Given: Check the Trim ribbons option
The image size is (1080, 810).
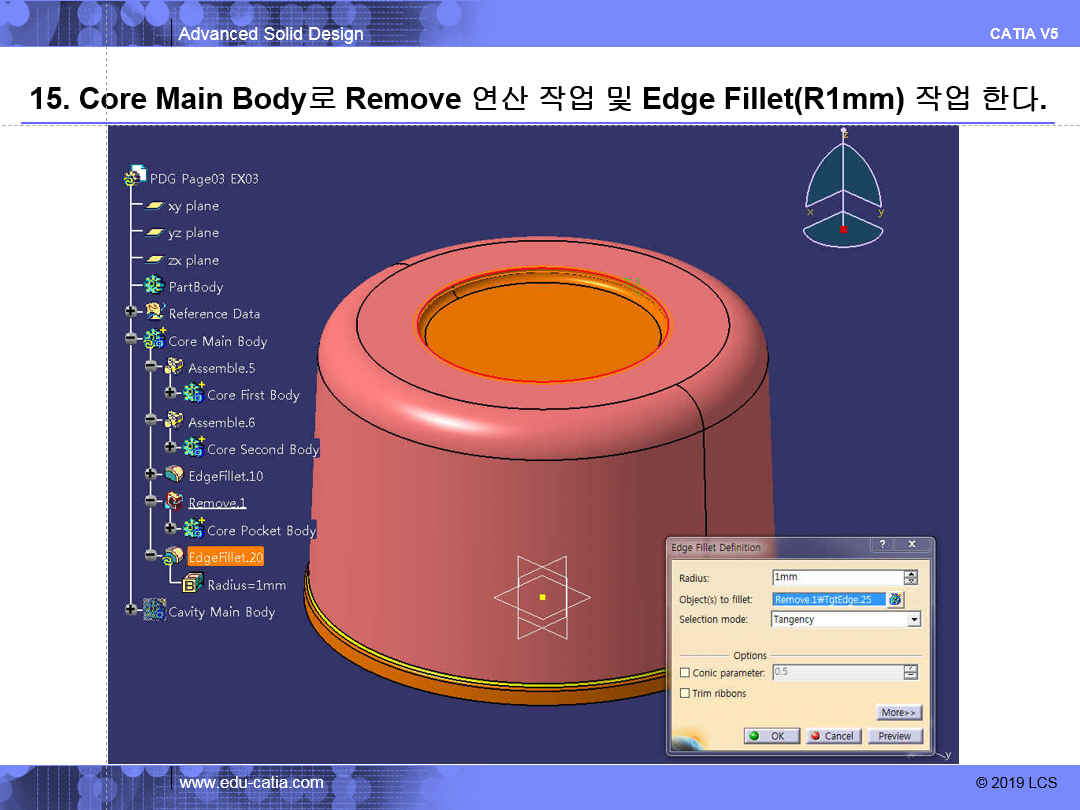Looking at the screenshot, I should (685, 693).
